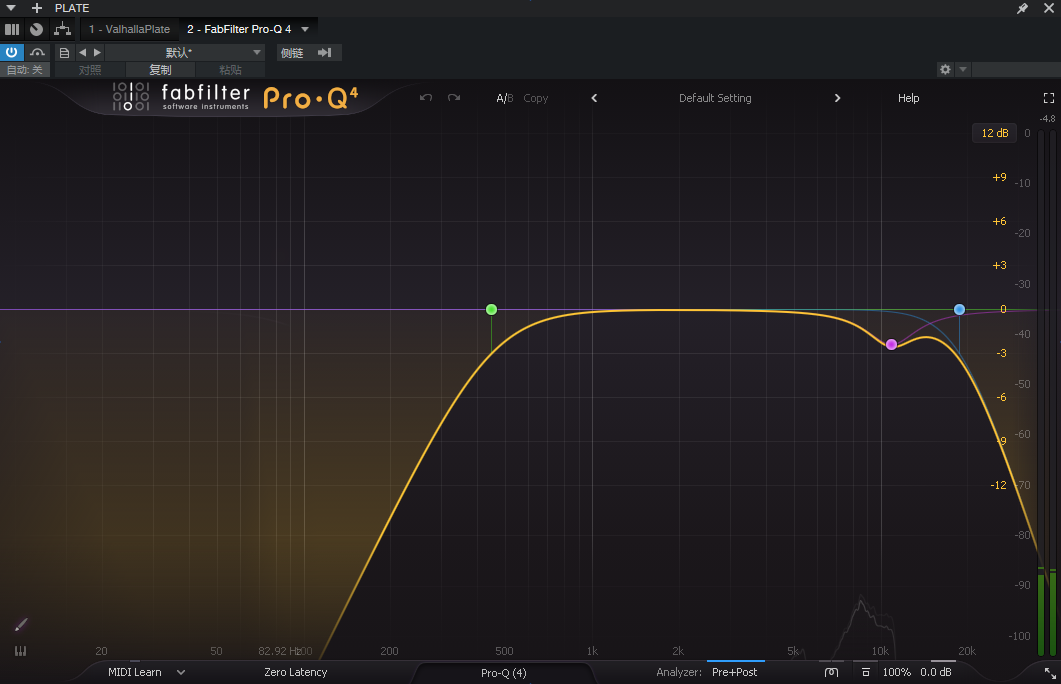Pin the plugin window
Viewport: 1061px width, 684px height.
[1022, 8]
